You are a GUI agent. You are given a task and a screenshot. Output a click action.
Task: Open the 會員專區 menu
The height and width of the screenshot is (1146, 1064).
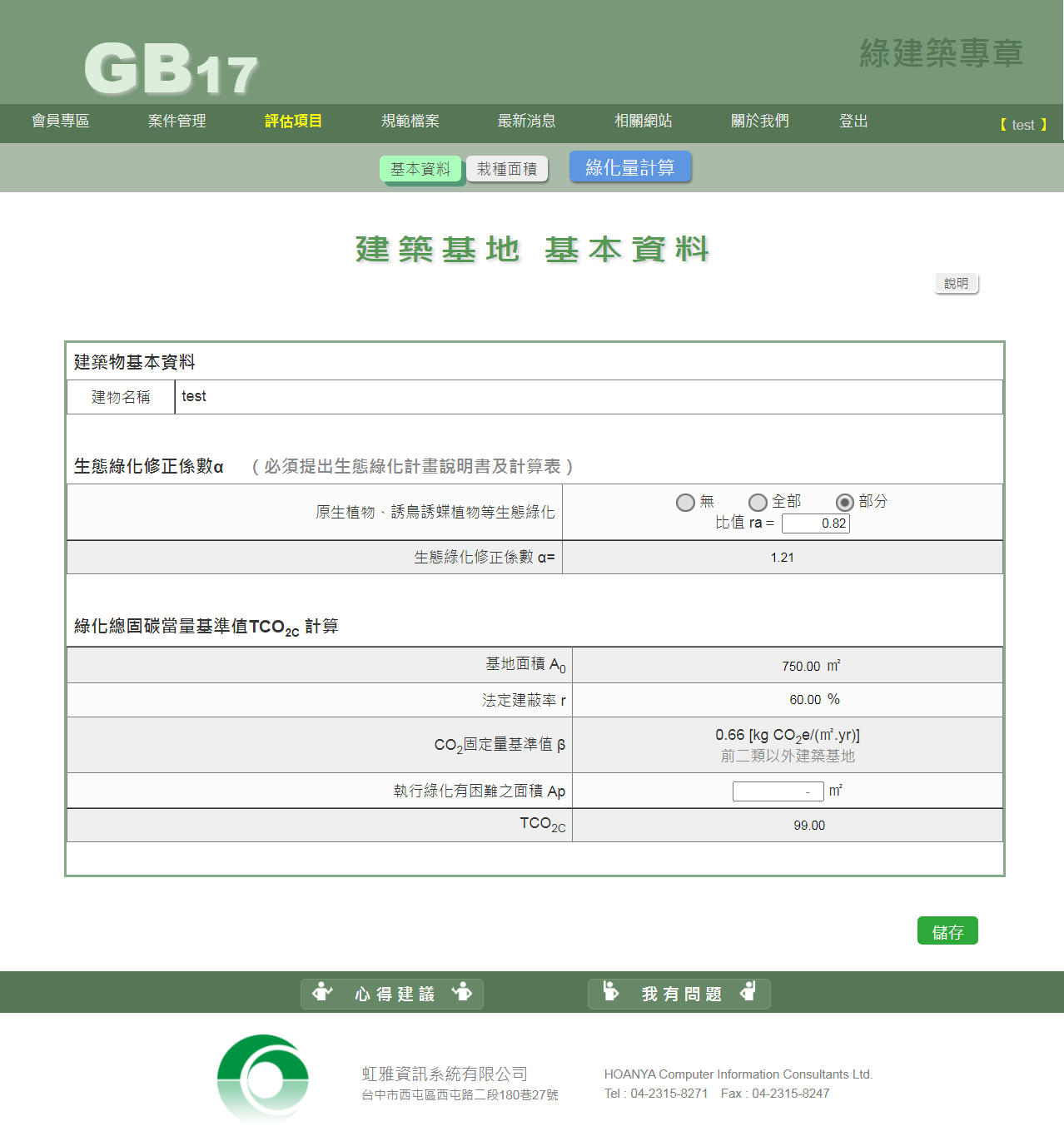pyautogui.click(x=61, y=122)
